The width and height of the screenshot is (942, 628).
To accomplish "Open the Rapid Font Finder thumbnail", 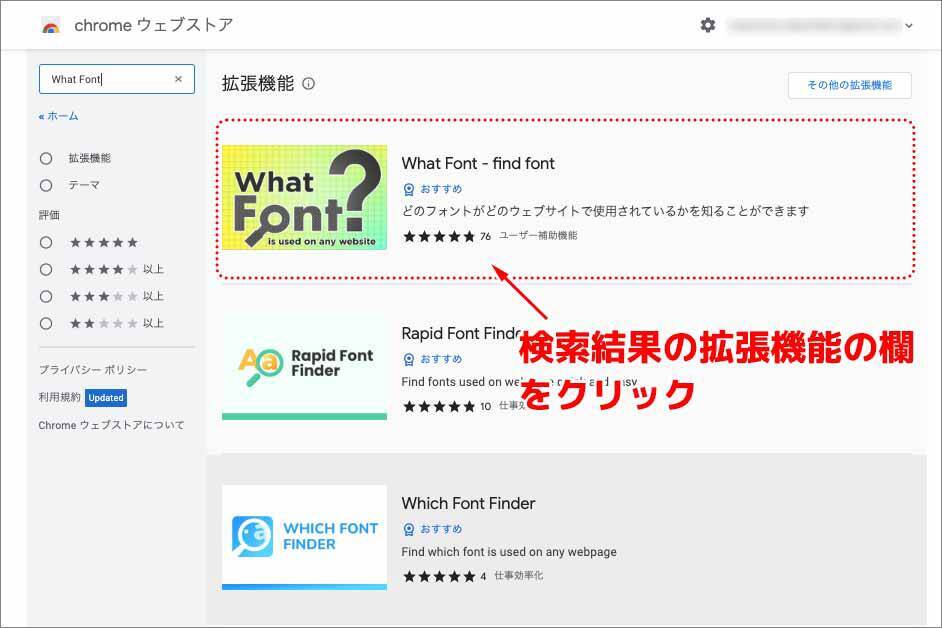I will pos(305,367).
